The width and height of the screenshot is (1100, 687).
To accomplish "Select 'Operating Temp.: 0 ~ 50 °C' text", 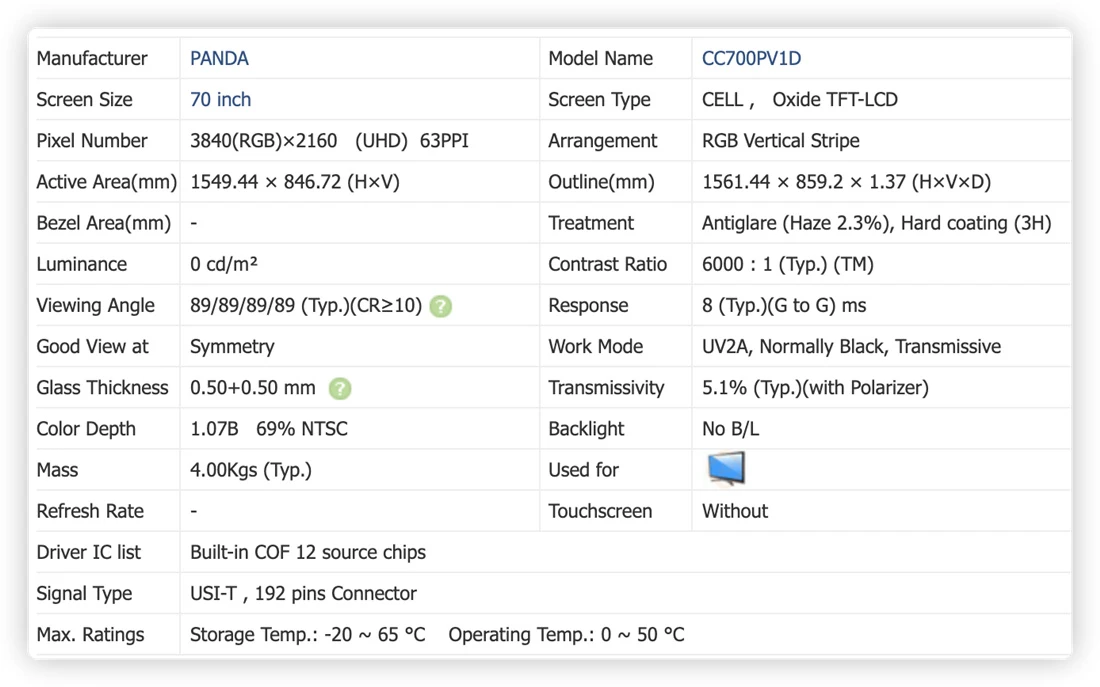I will click(x=566, y=634).
